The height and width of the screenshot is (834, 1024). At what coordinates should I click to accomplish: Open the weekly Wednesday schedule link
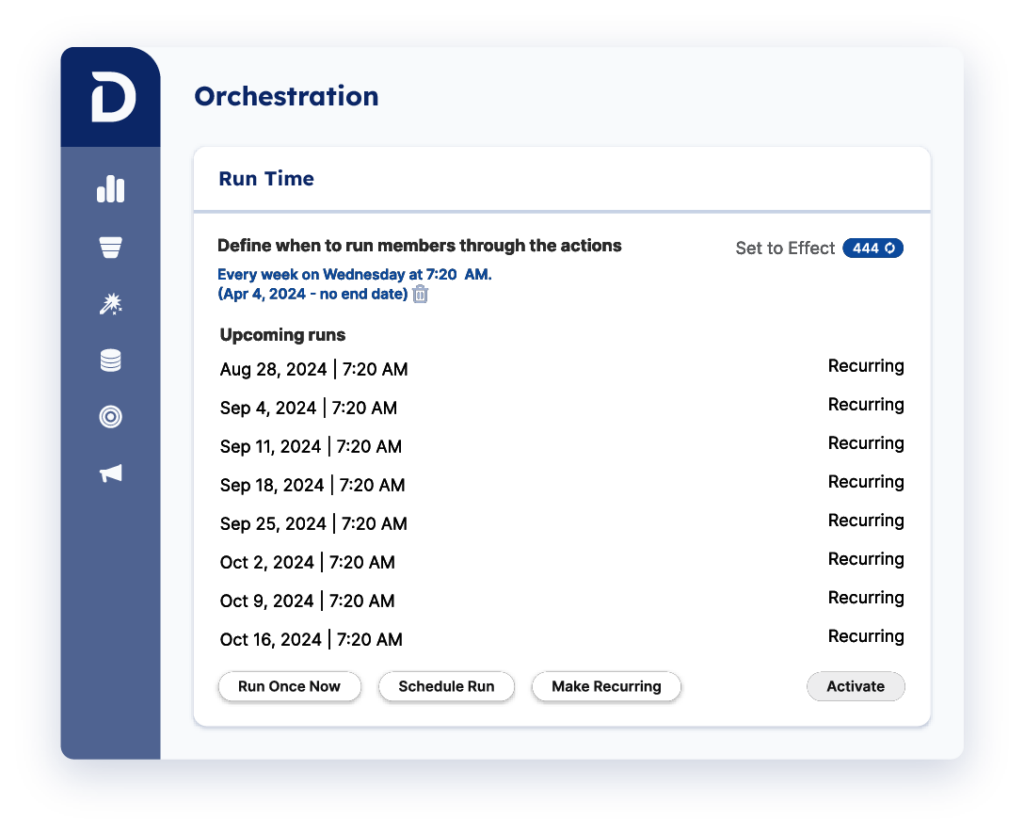(355, 274)
